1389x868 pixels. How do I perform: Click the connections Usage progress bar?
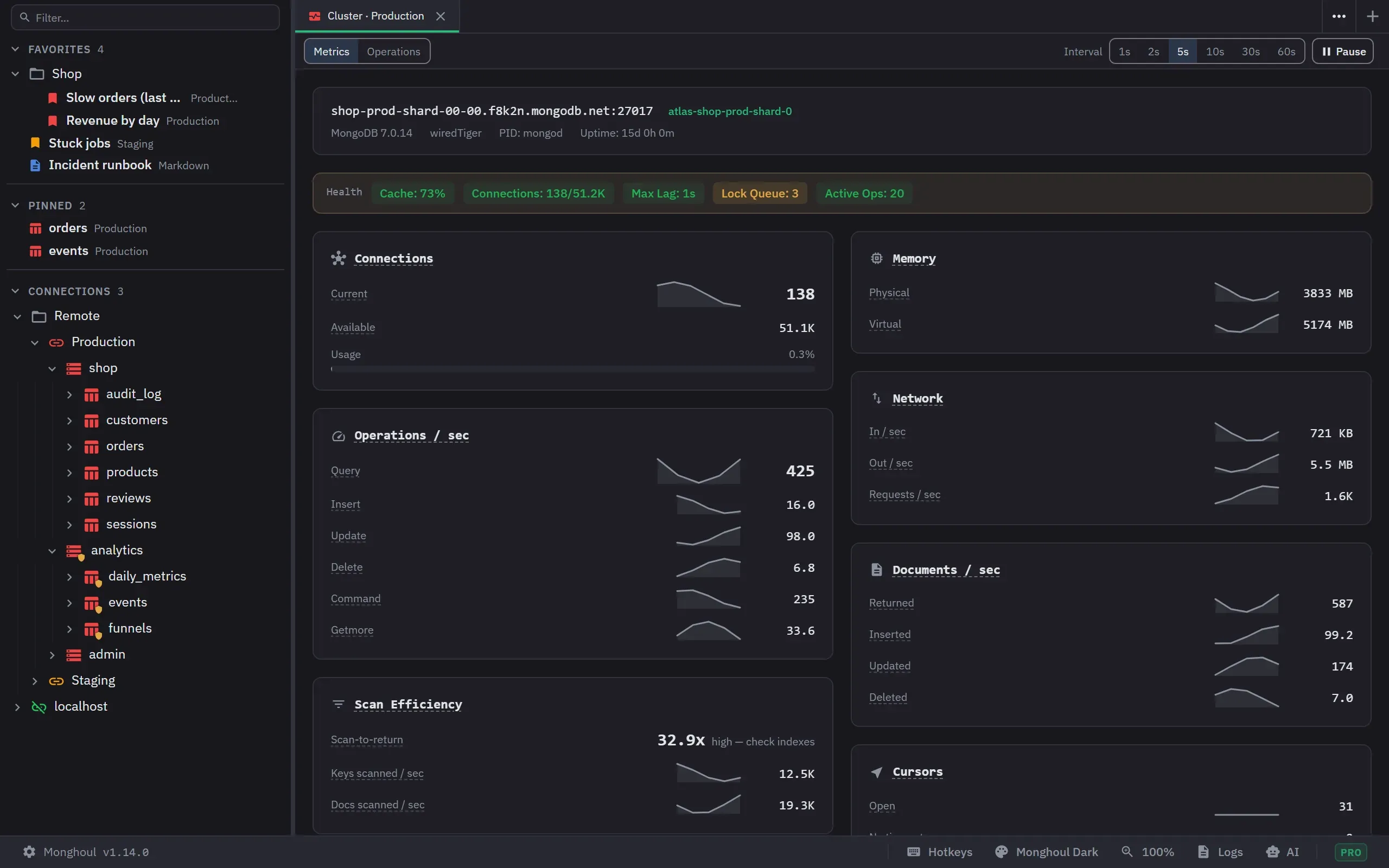(572, 369)
